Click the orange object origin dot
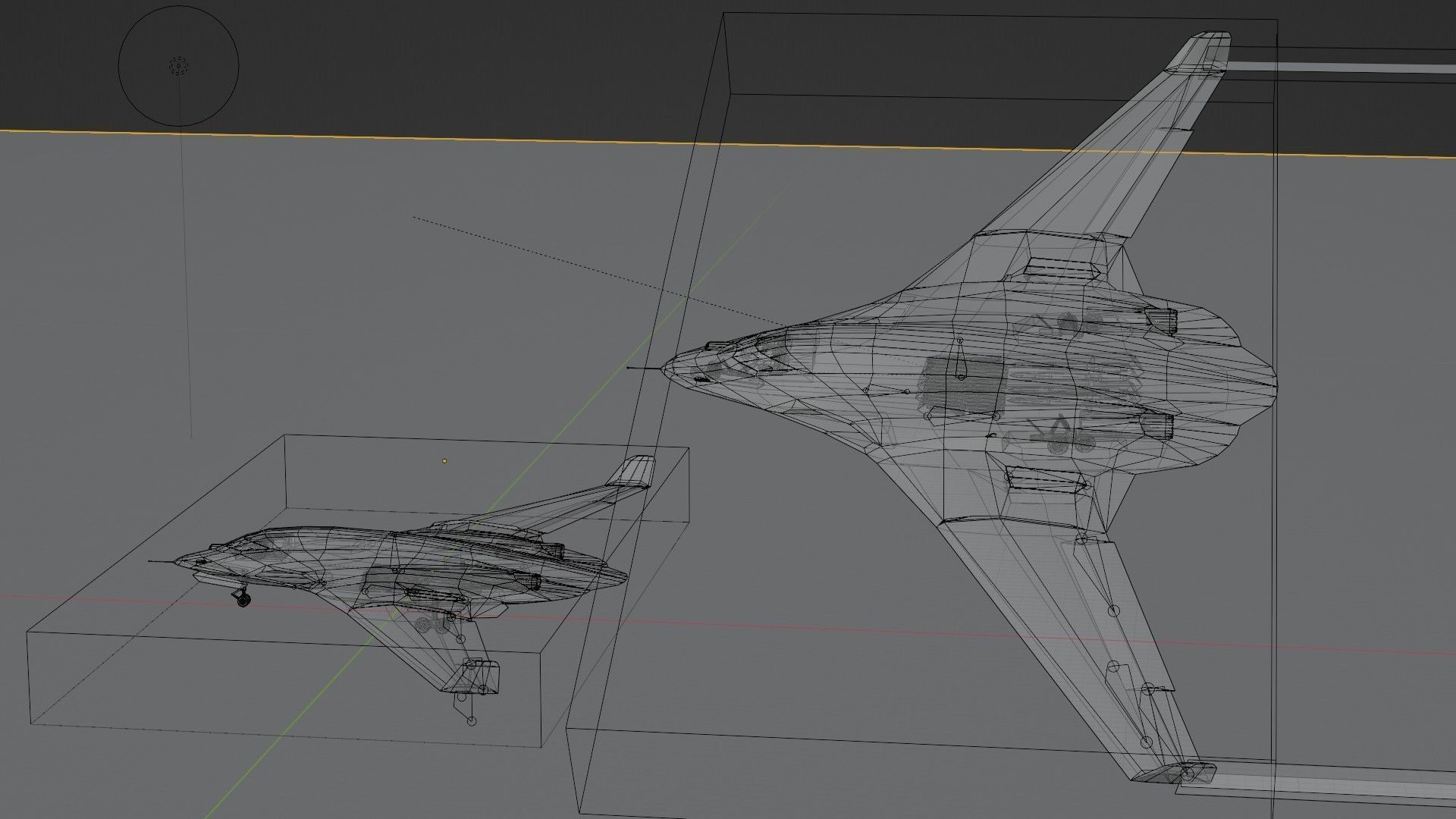 444,460
